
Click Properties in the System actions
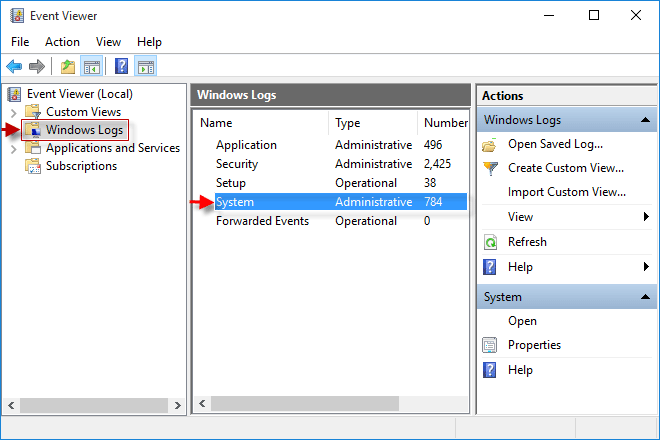point(534,345)
